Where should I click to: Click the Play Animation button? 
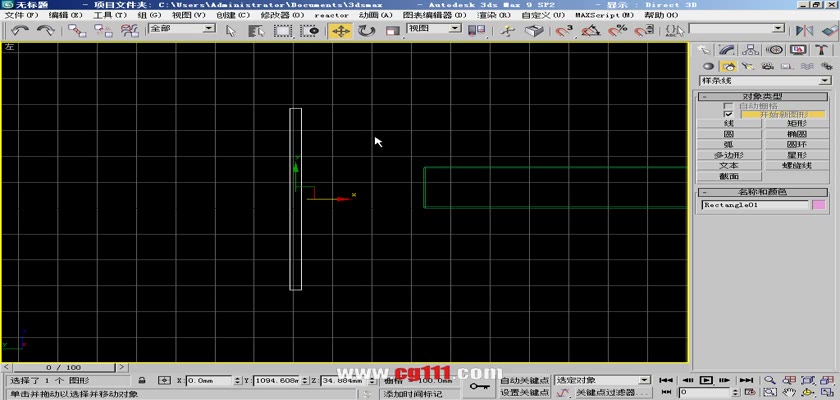(x=706, y=380)
